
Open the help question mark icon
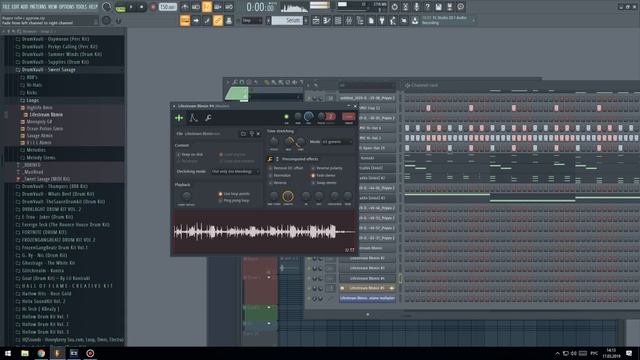click(427, 7)
